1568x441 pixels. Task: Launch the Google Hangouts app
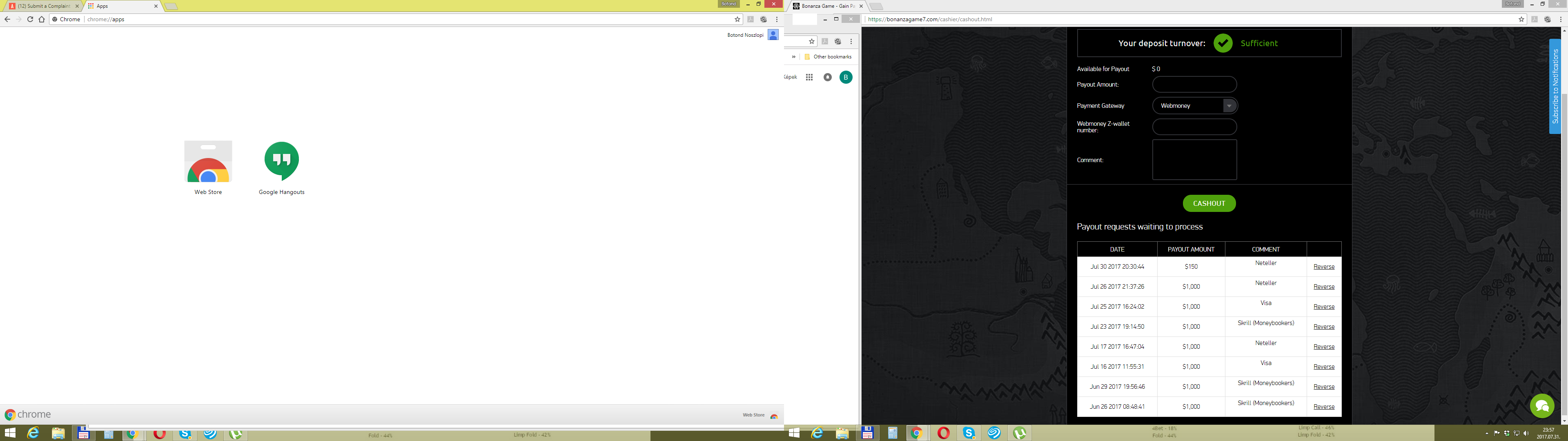[281, 167]
